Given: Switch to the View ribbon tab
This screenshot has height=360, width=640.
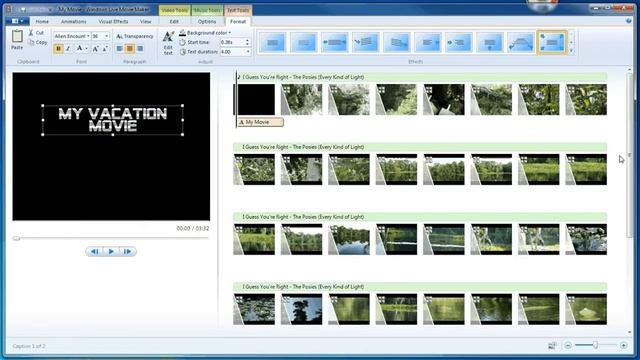Looking at the screenshot, I should pyautogui.click(x=145, y=22).
